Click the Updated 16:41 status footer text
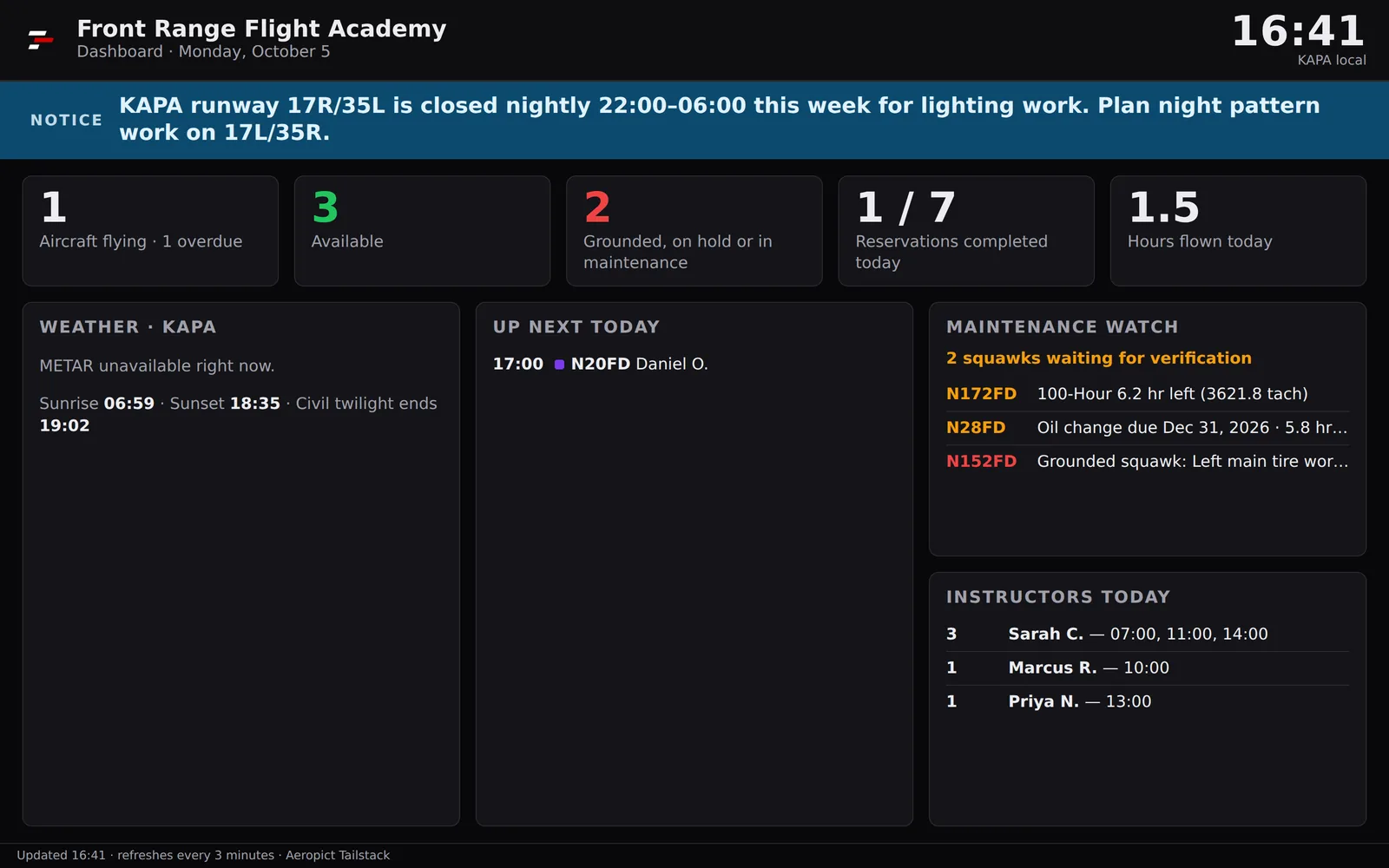This screenshot has width=1389, height=868. pos(203,856)
